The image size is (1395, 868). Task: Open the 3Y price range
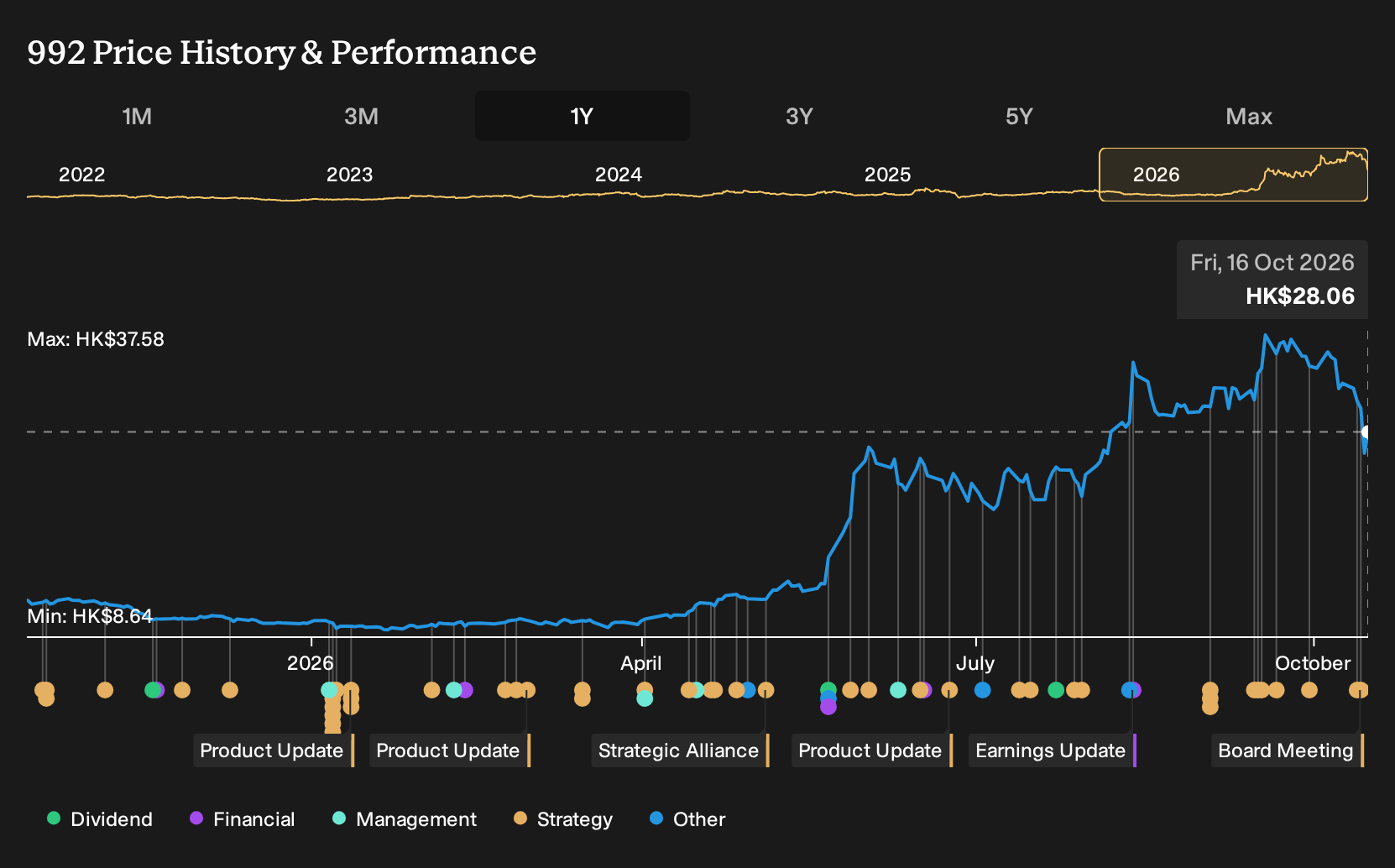click(x=799, y=116)
